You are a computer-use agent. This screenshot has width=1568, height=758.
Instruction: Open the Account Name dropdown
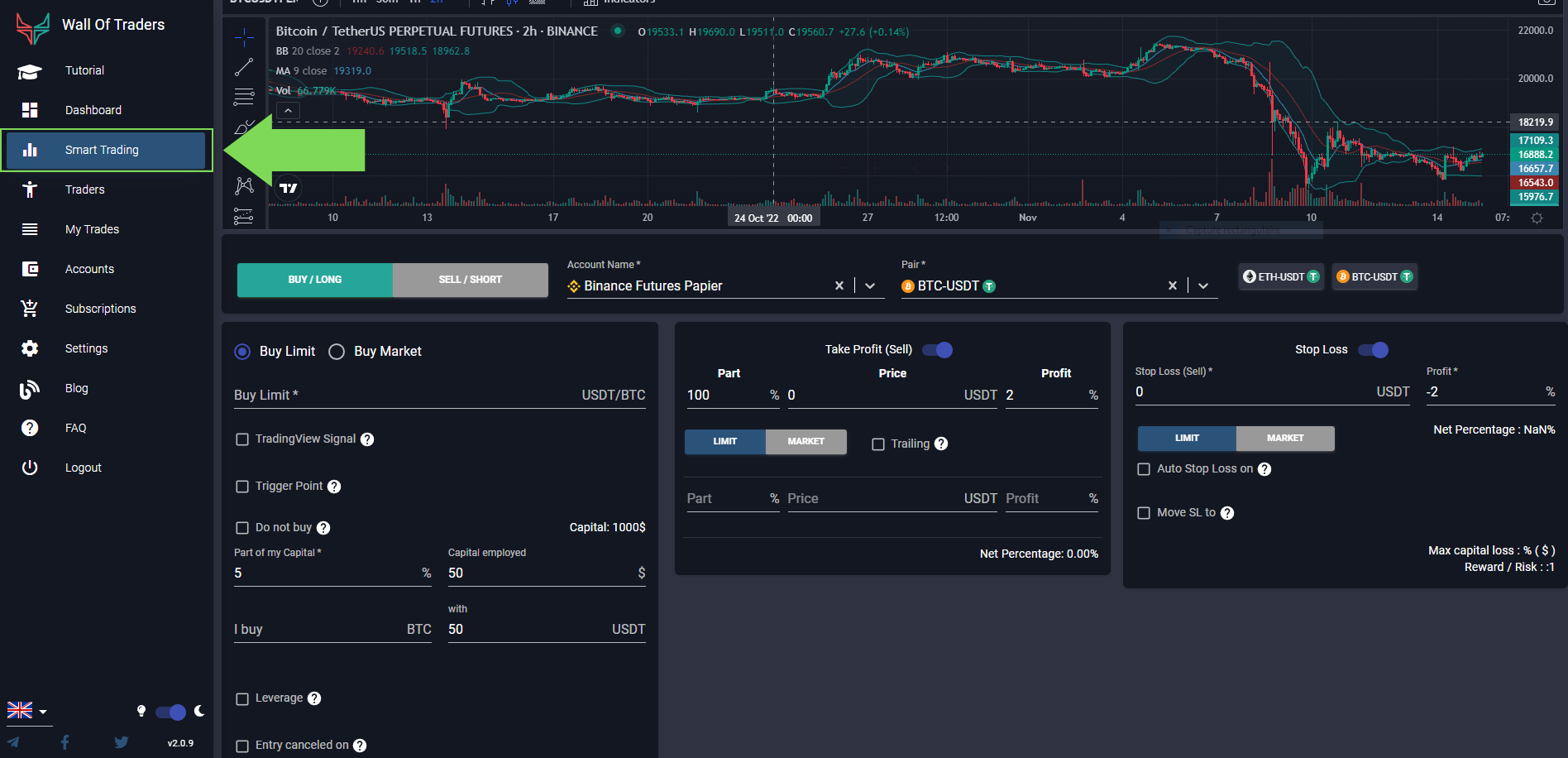[870, 285]
